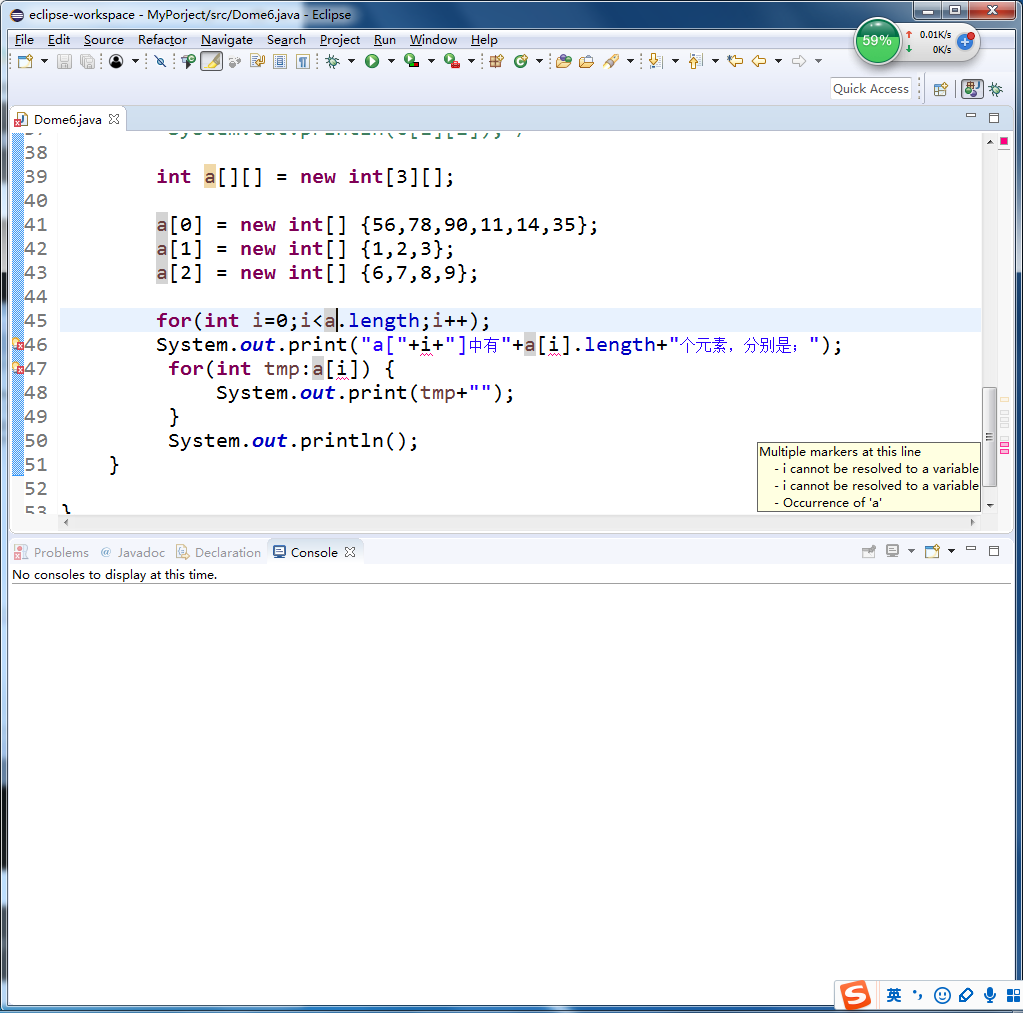Click the Quick Access search field
The image size is (1023, 1013).
click(871, 89)
